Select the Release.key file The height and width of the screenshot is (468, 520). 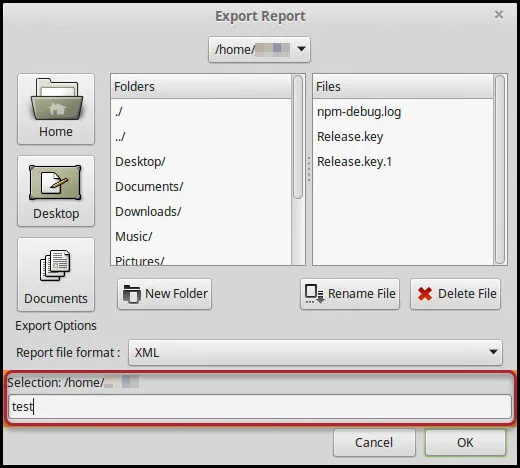(403, 137)
